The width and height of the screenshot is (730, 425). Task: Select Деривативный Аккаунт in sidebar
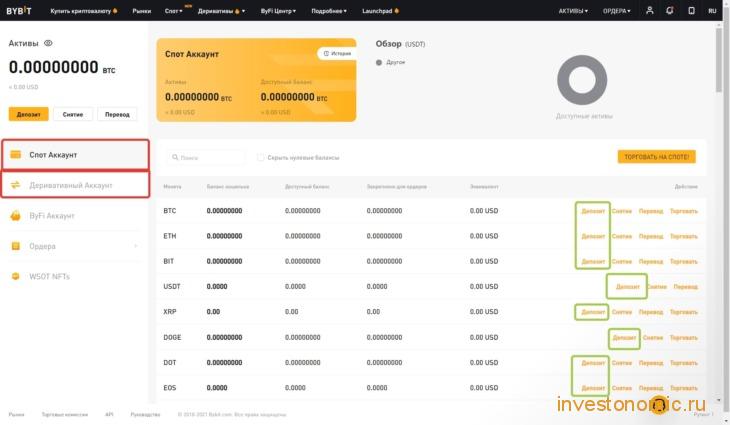click(75, 185)
